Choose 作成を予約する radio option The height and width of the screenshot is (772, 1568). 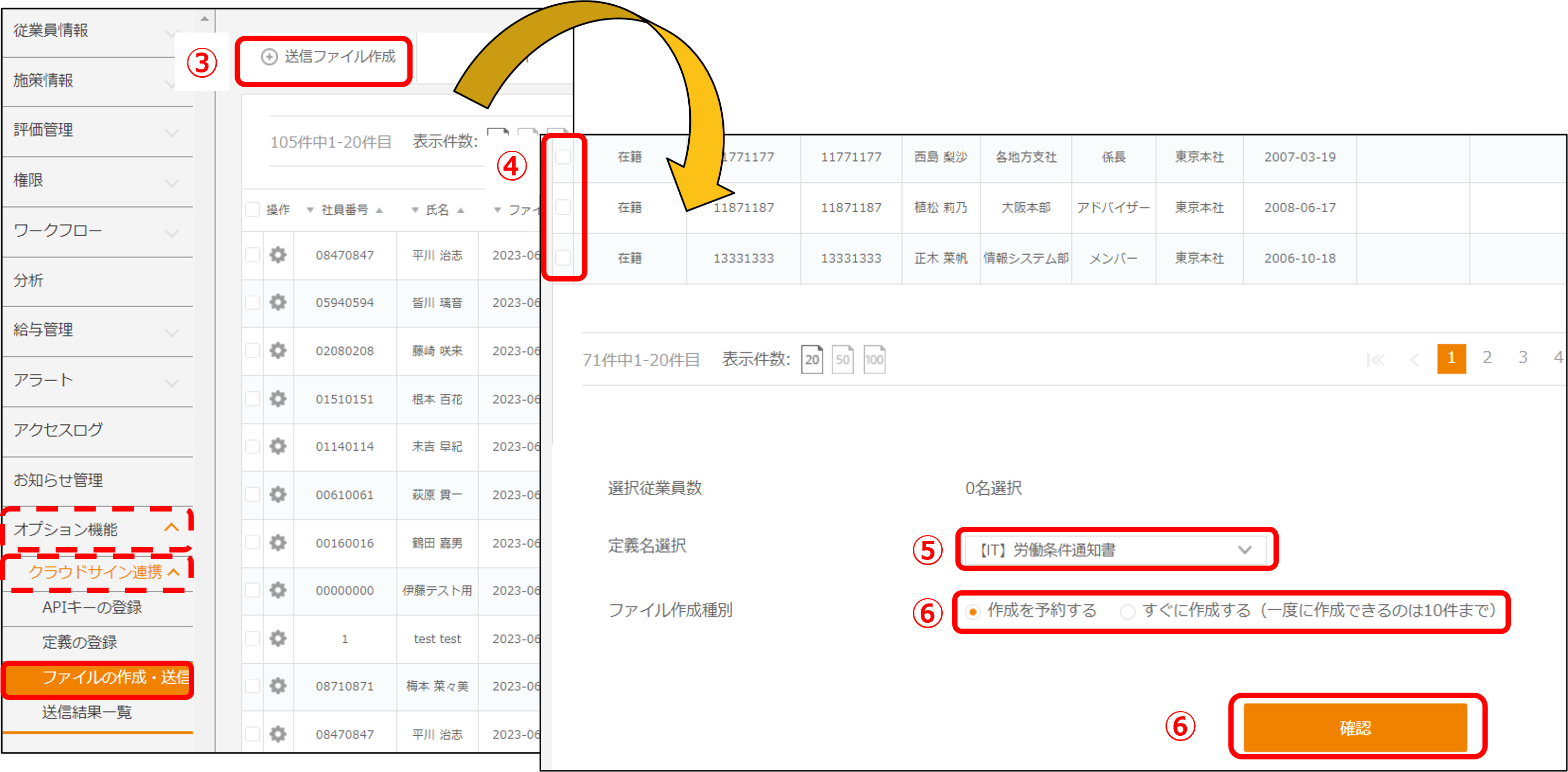point(973,611)
